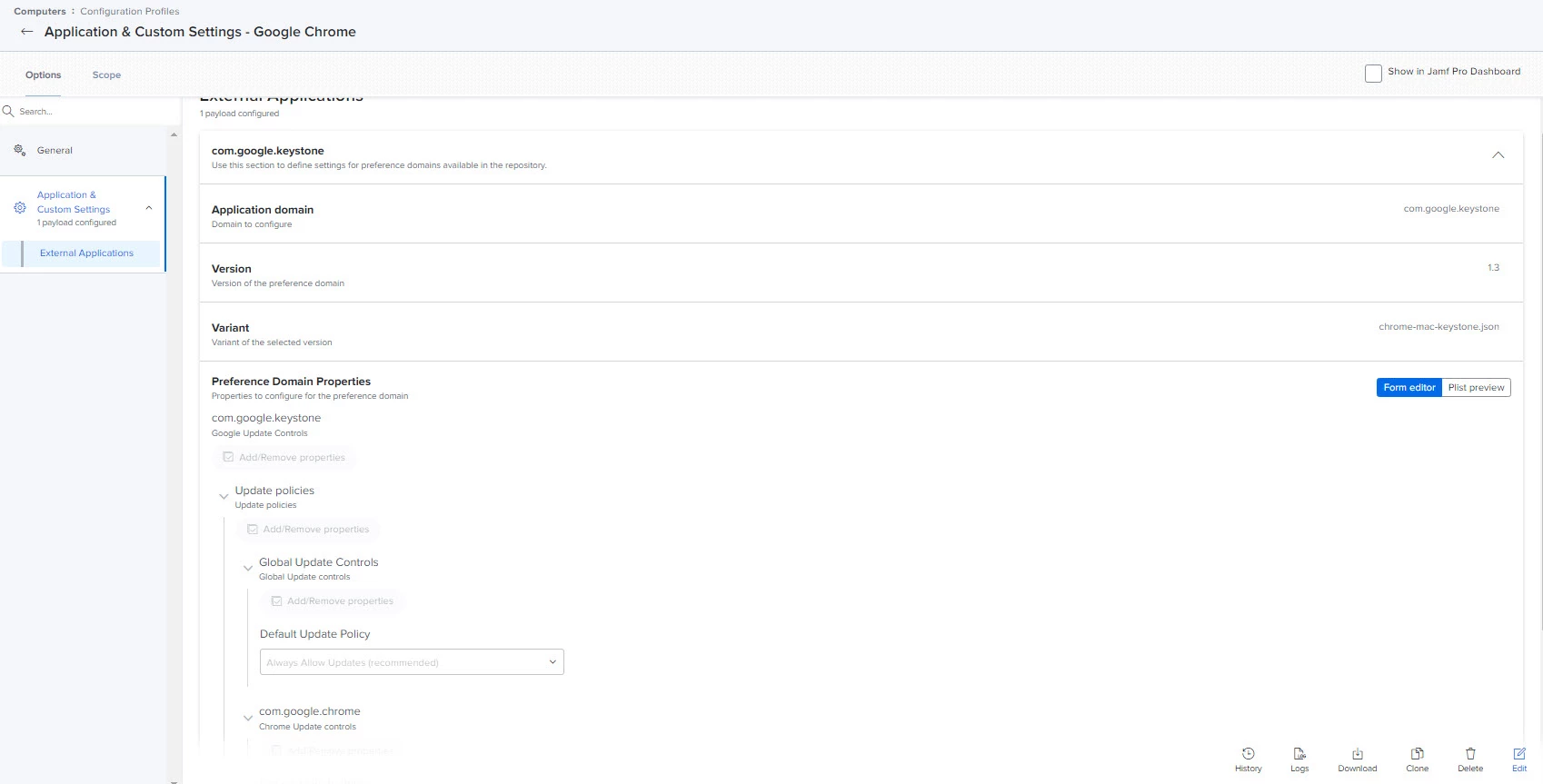Screen dimensions: 1543x784
Task: Click the Delete trash icon
Action: (x=1470, y=754)
